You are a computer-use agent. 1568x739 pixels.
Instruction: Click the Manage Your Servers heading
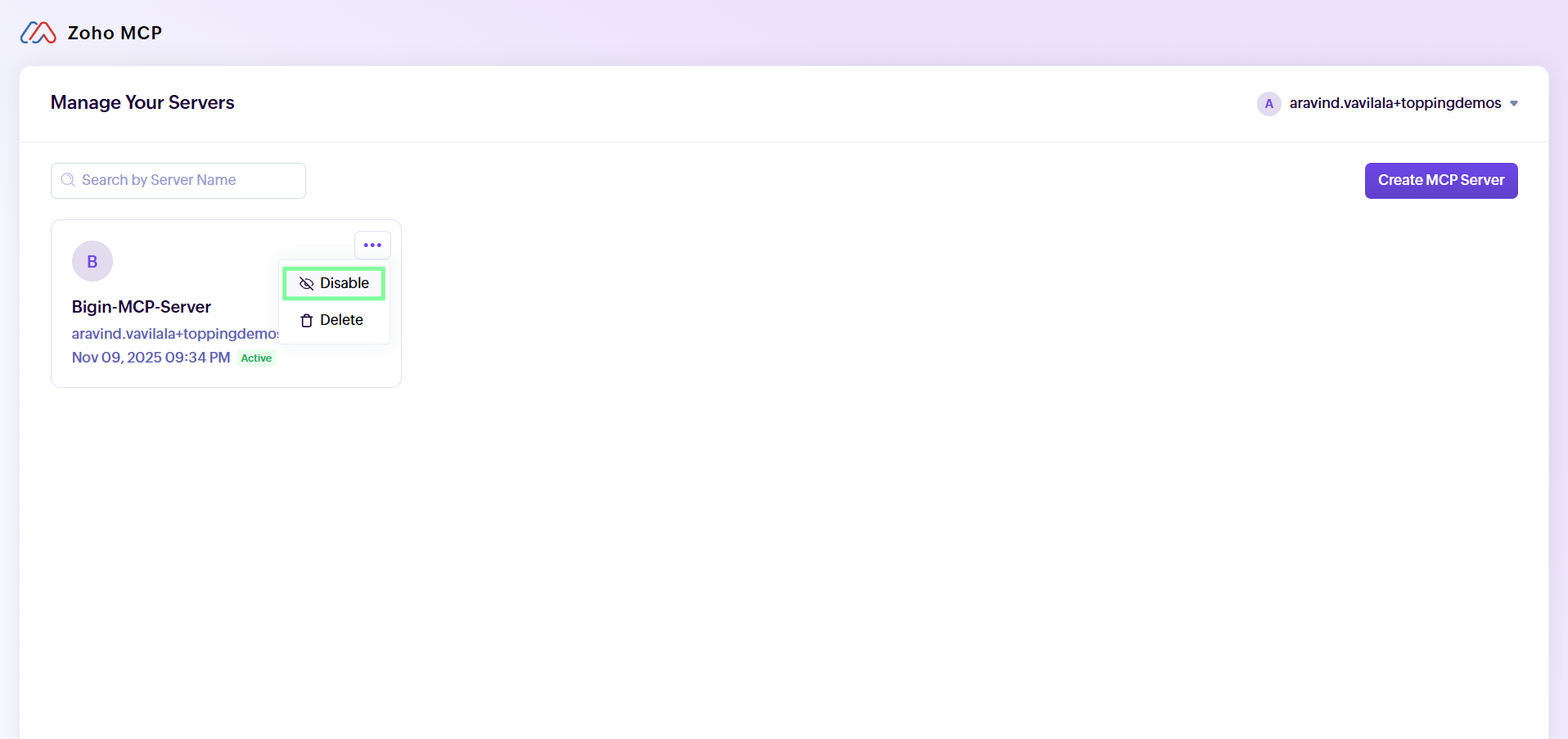[142, 102]
